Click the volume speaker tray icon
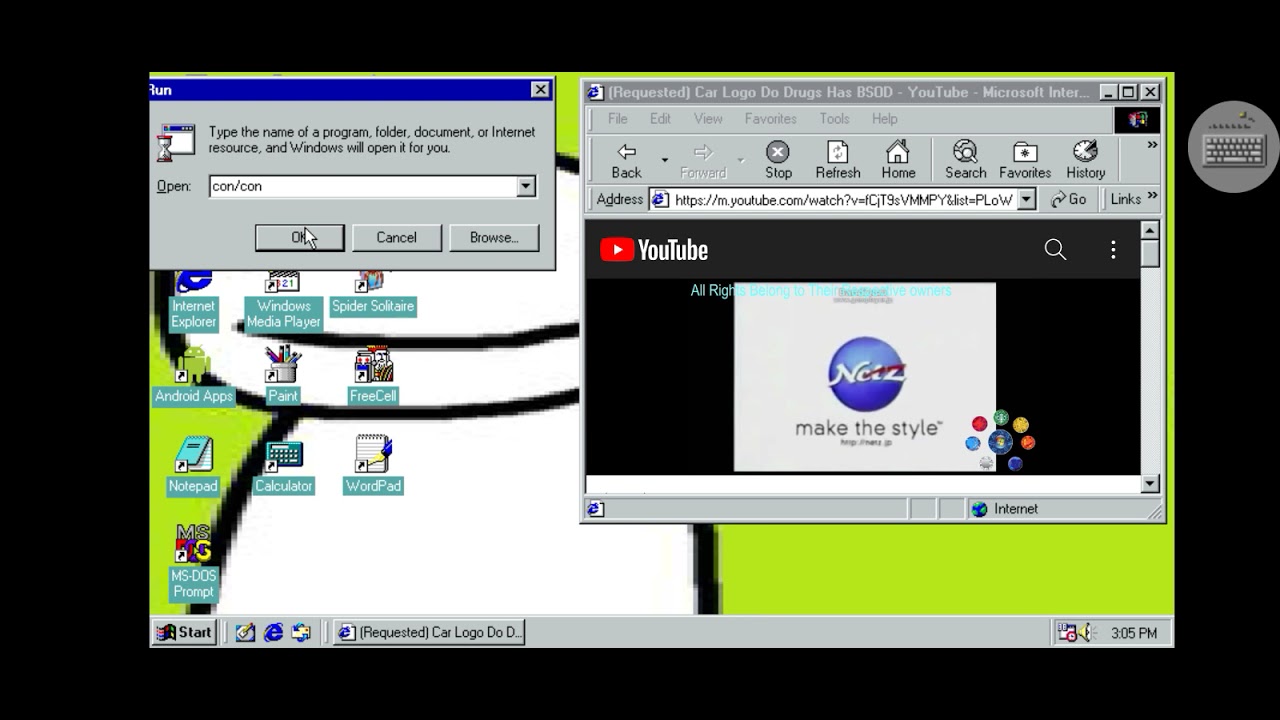This screenshot has width=1280, height=720. pyautogui.click(x=1087, y=633)
